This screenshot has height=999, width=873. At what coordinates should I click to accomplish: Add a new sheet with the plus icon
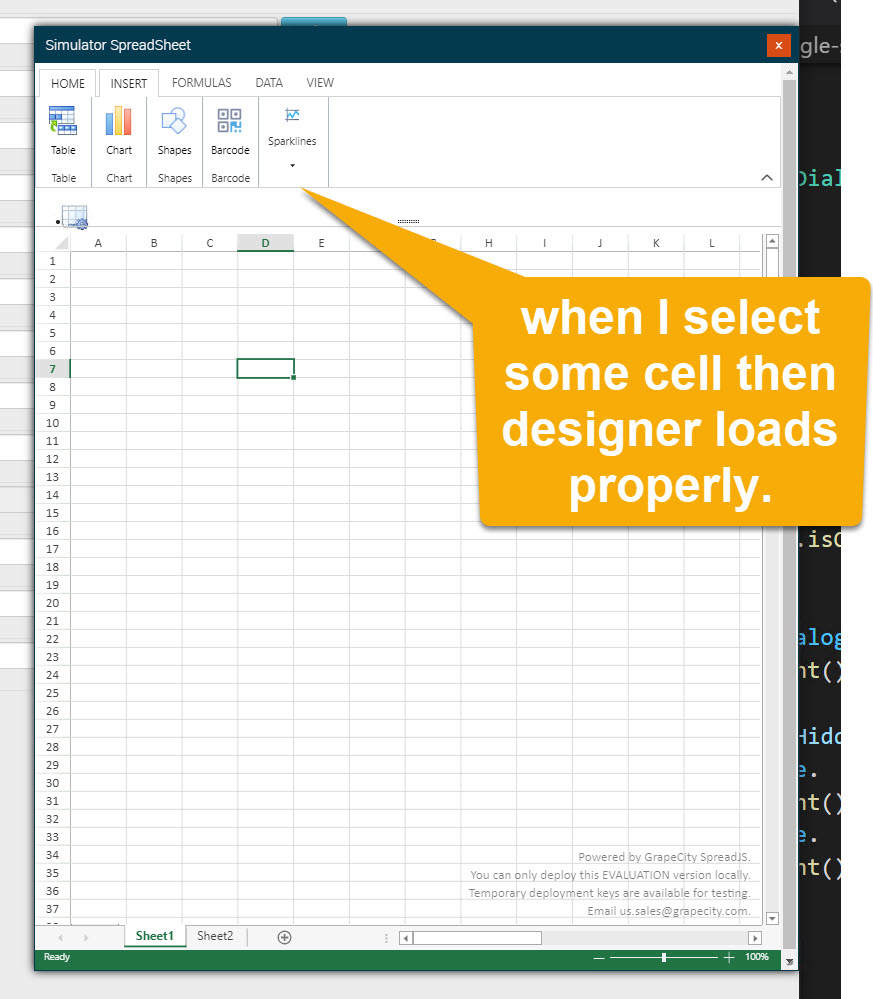pos(284,937)
